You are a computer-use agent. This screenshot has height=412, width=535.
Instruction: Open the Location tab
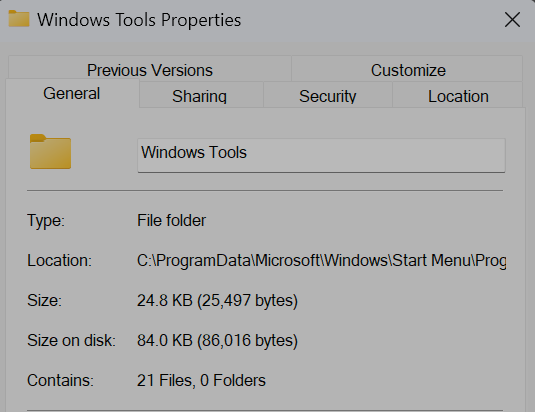(458, 95)
